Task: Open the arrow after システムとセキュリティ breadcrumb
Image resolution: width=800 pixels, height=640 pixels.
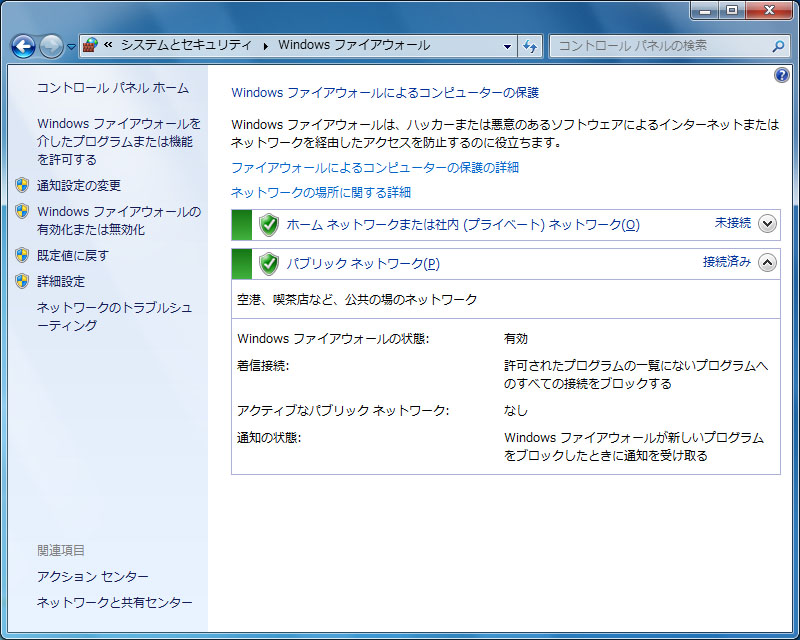Action: (266, 46)
